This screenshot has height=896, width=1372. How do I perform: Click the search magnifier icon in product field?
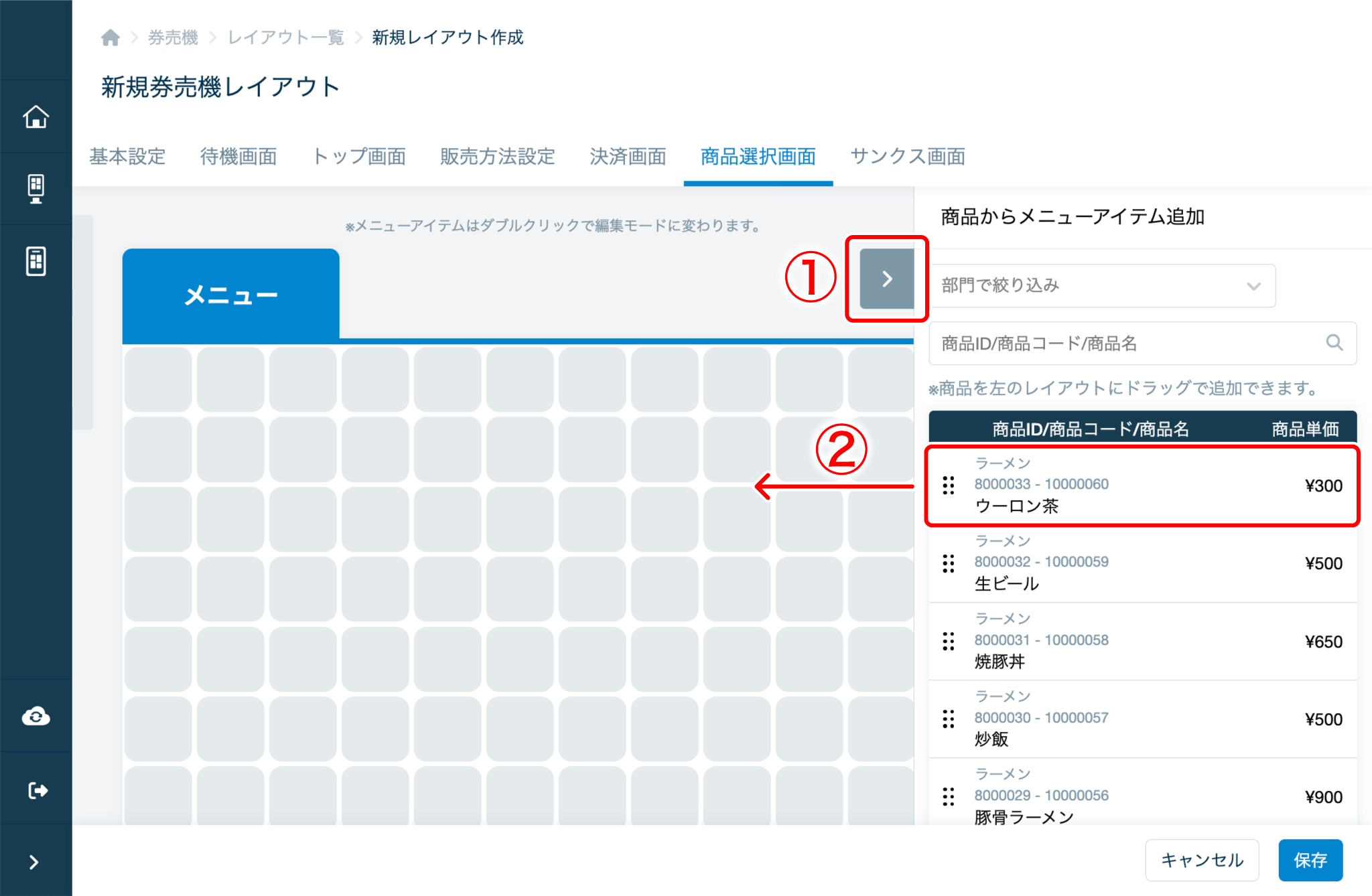click(1334, 343)
